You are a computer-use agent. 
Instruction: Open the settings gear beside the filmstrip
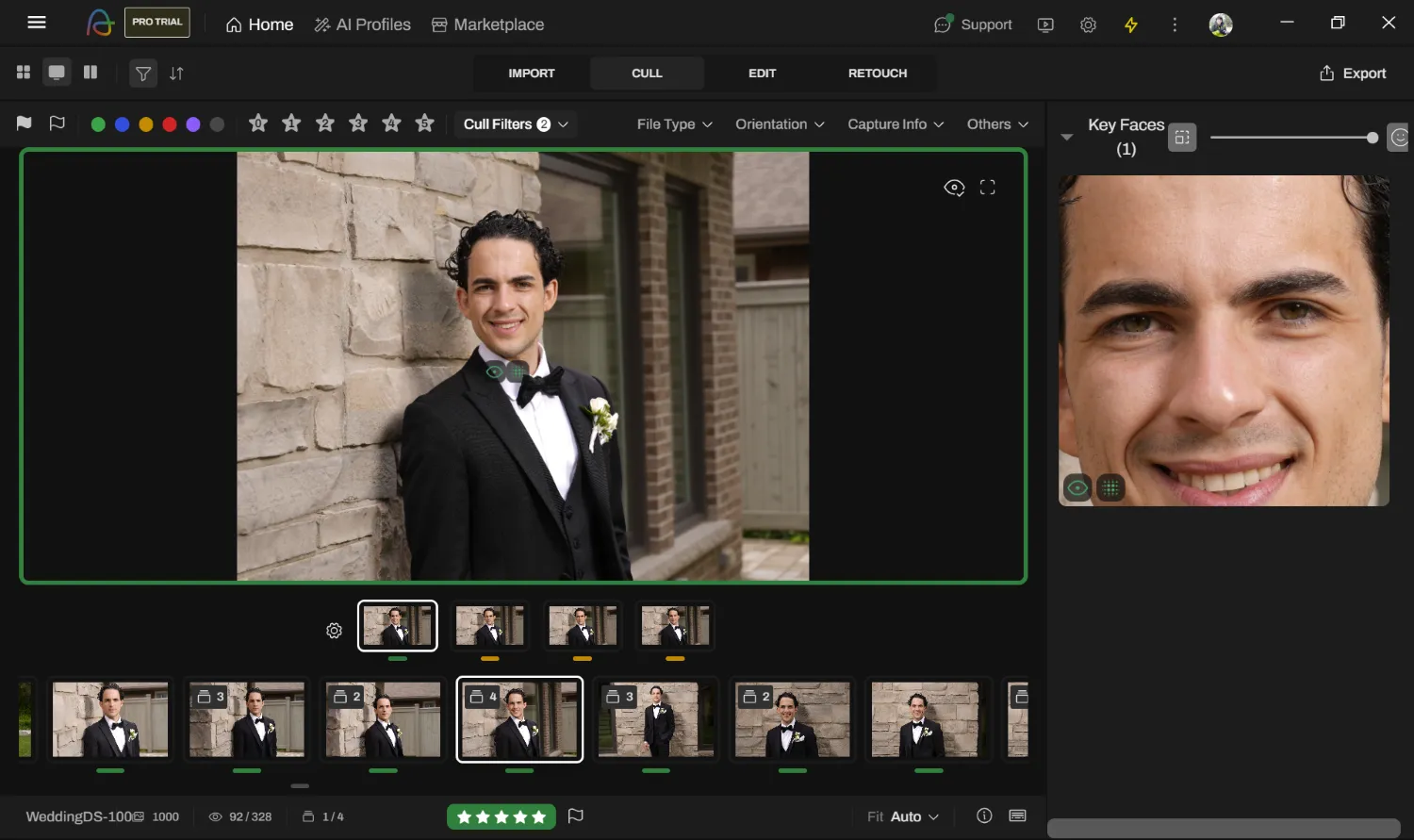pos(333,630)
